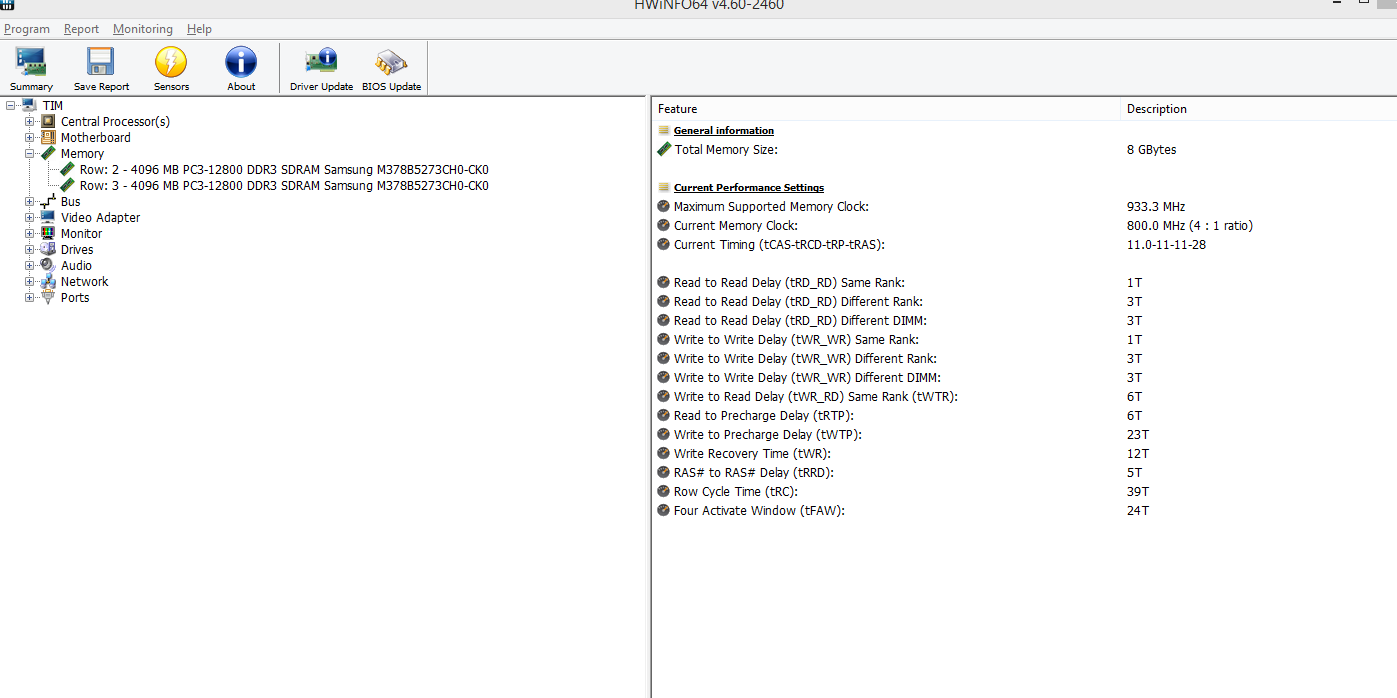Click 'Write to Precharge Delay (tWTP):' label
The width and height of the screenshot is (1397, 698).
(767, 434)
